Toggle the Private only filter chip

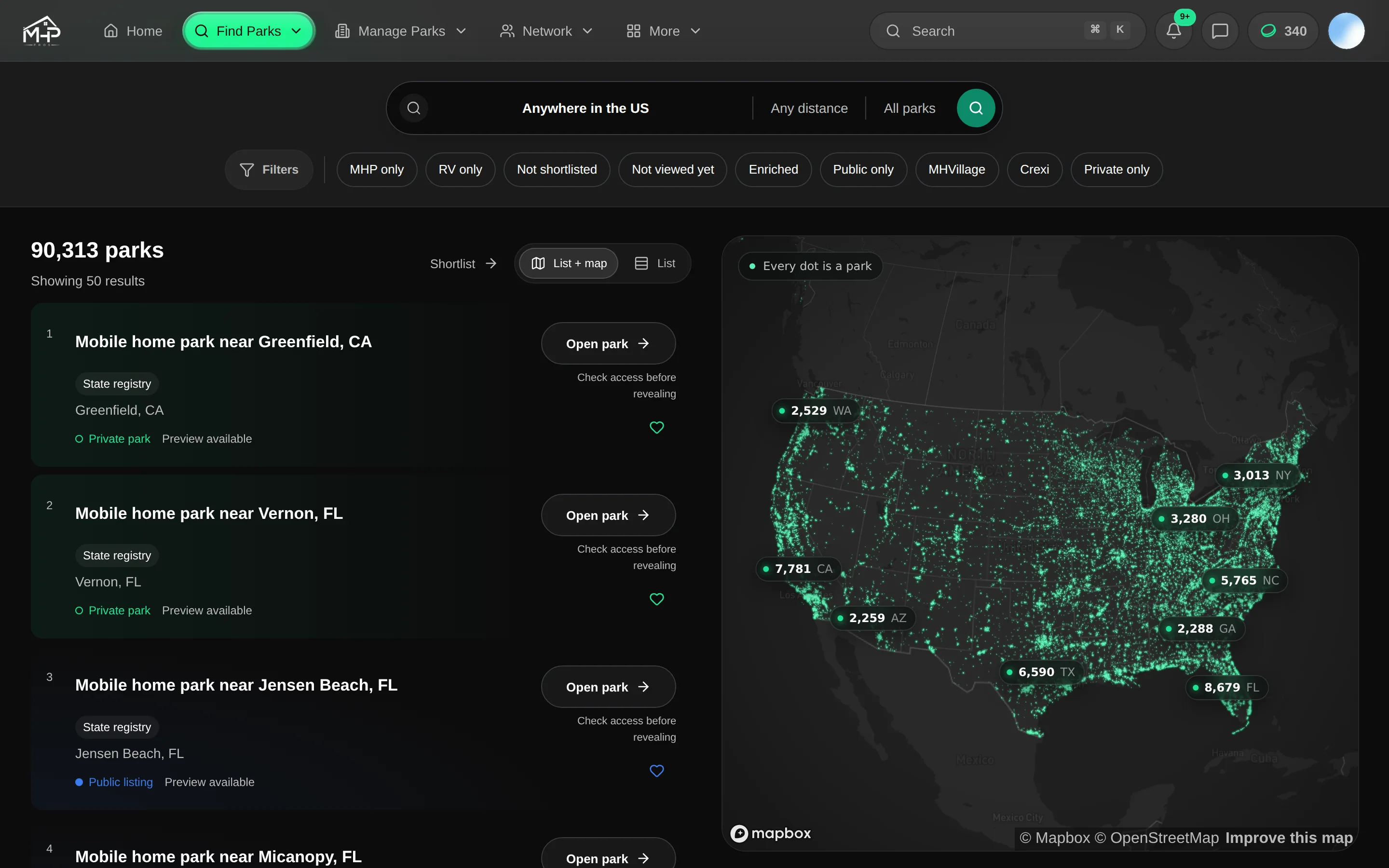[x=1117, y=169]
